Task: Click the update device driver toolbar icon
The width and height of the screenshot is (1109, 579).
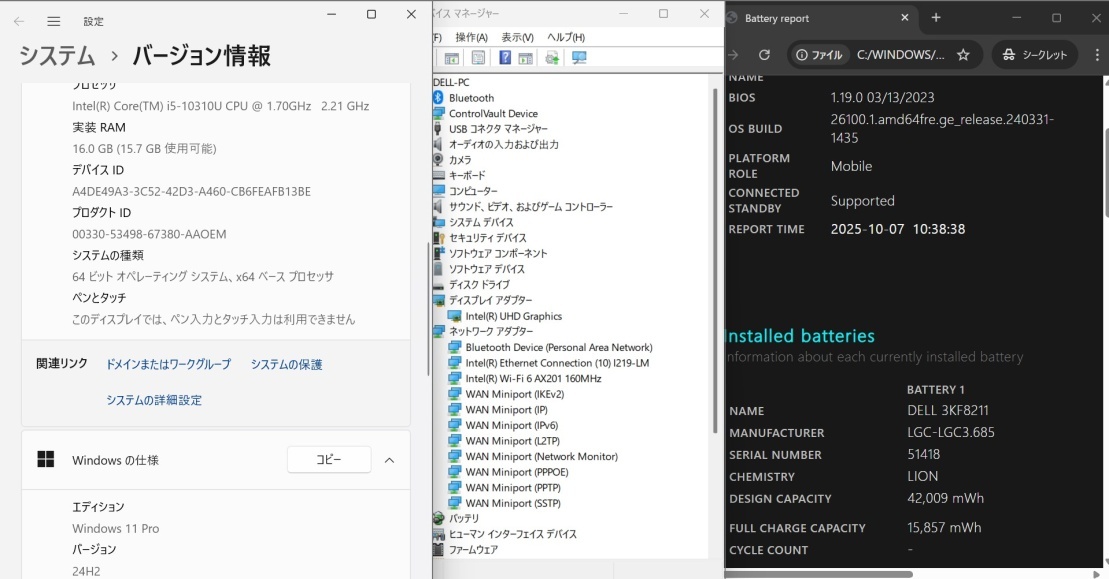Action: coord(552,58)
